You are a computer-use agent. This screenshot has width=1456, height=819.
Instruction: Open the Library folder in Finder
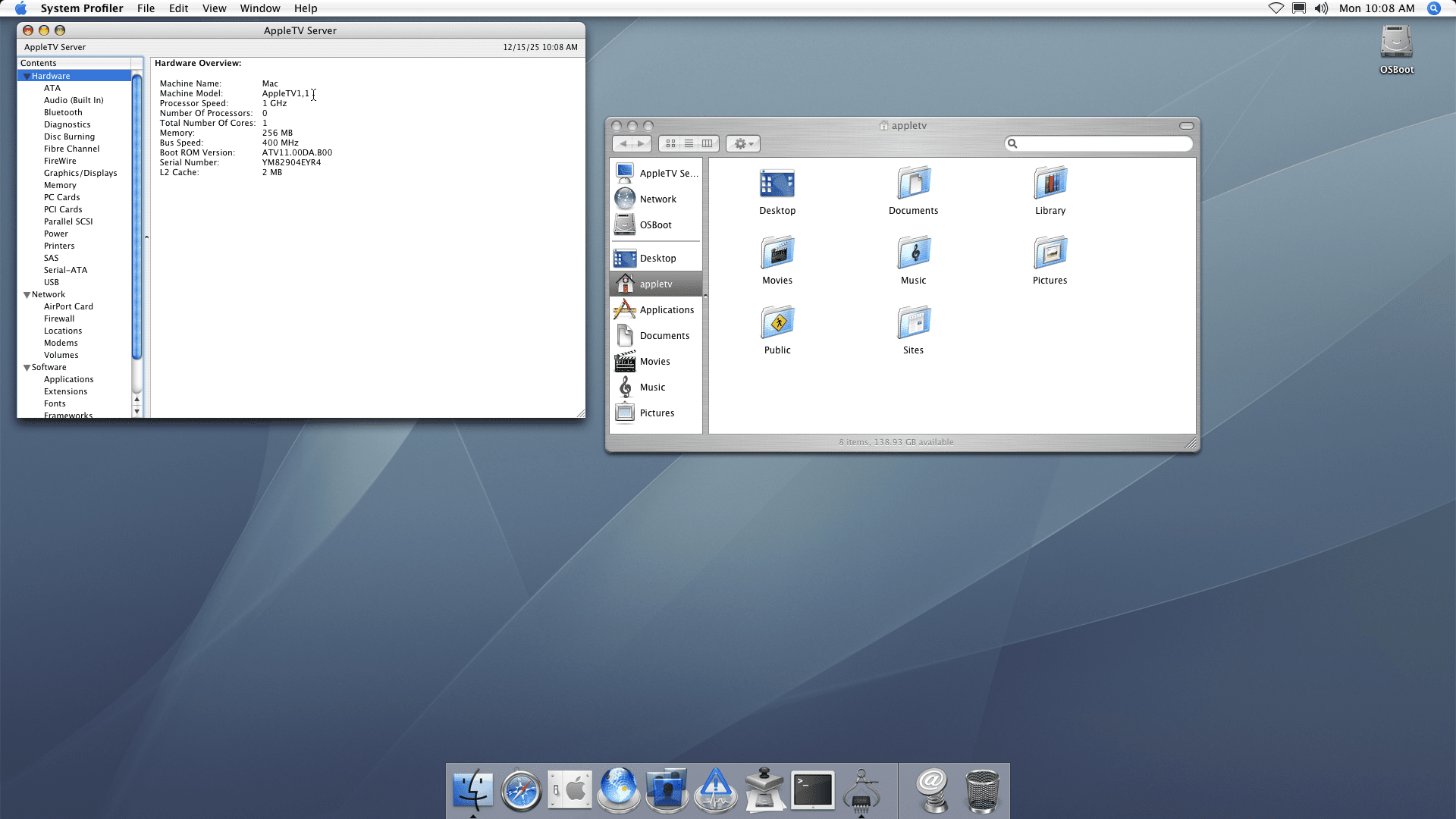coord(1050,184)
